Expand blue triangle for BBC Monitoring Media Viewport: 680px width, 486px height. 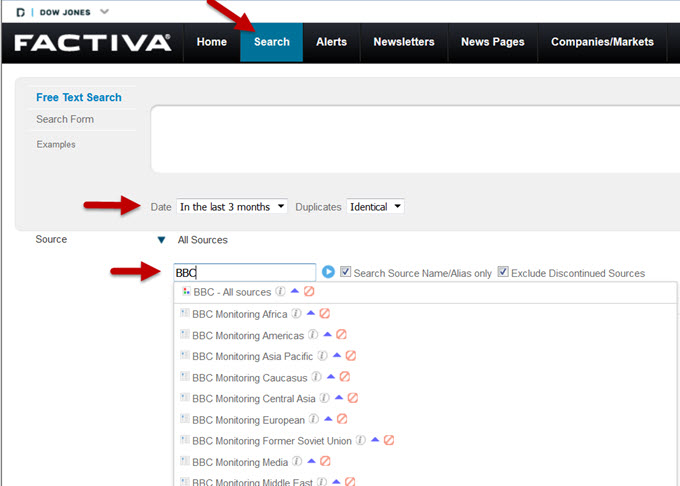point(311,461)
